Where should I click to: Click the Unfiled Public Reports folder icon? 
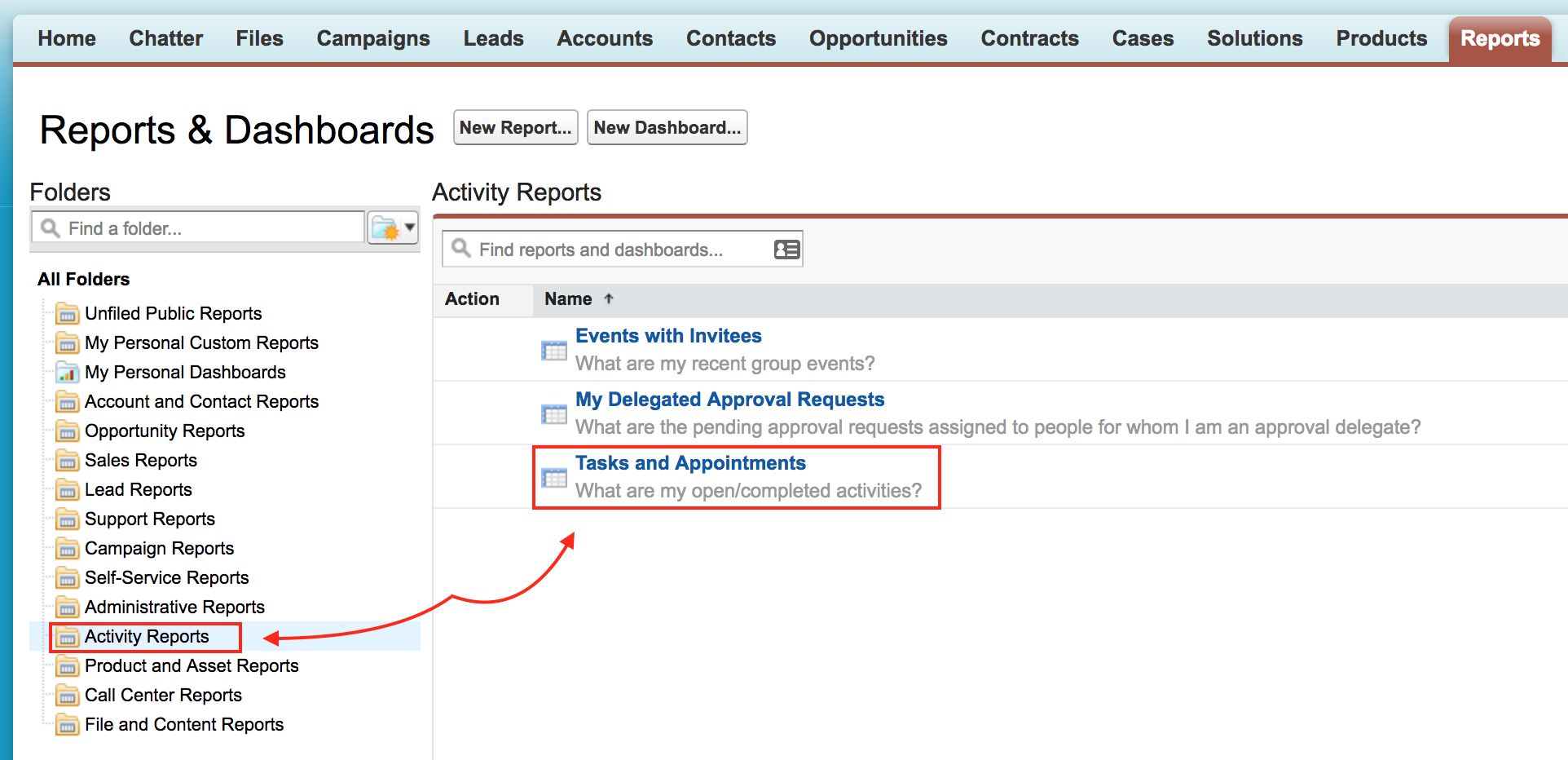pos(68,314)
